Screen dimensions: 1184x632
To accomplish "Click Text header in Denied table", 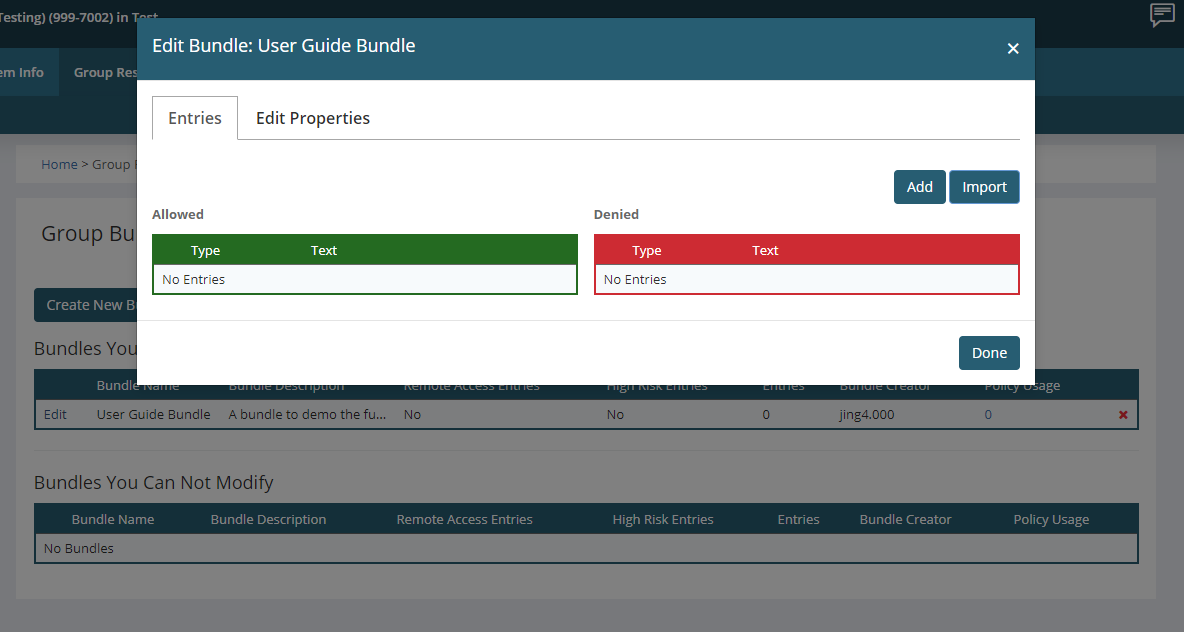I will pyautogui.click(x=765, y=251).
